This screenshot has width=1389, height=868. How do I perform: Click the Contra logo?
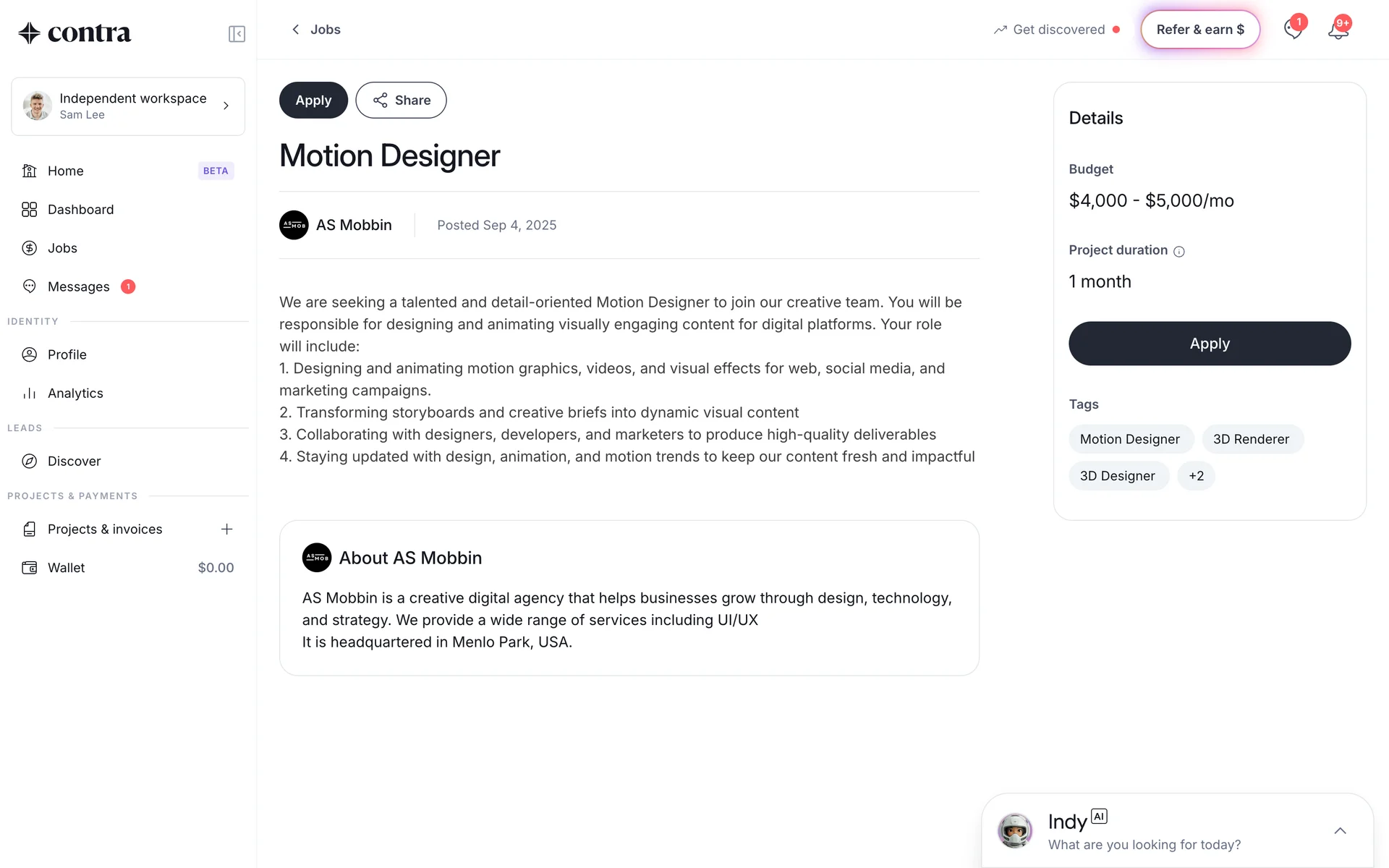click(75, 33)
